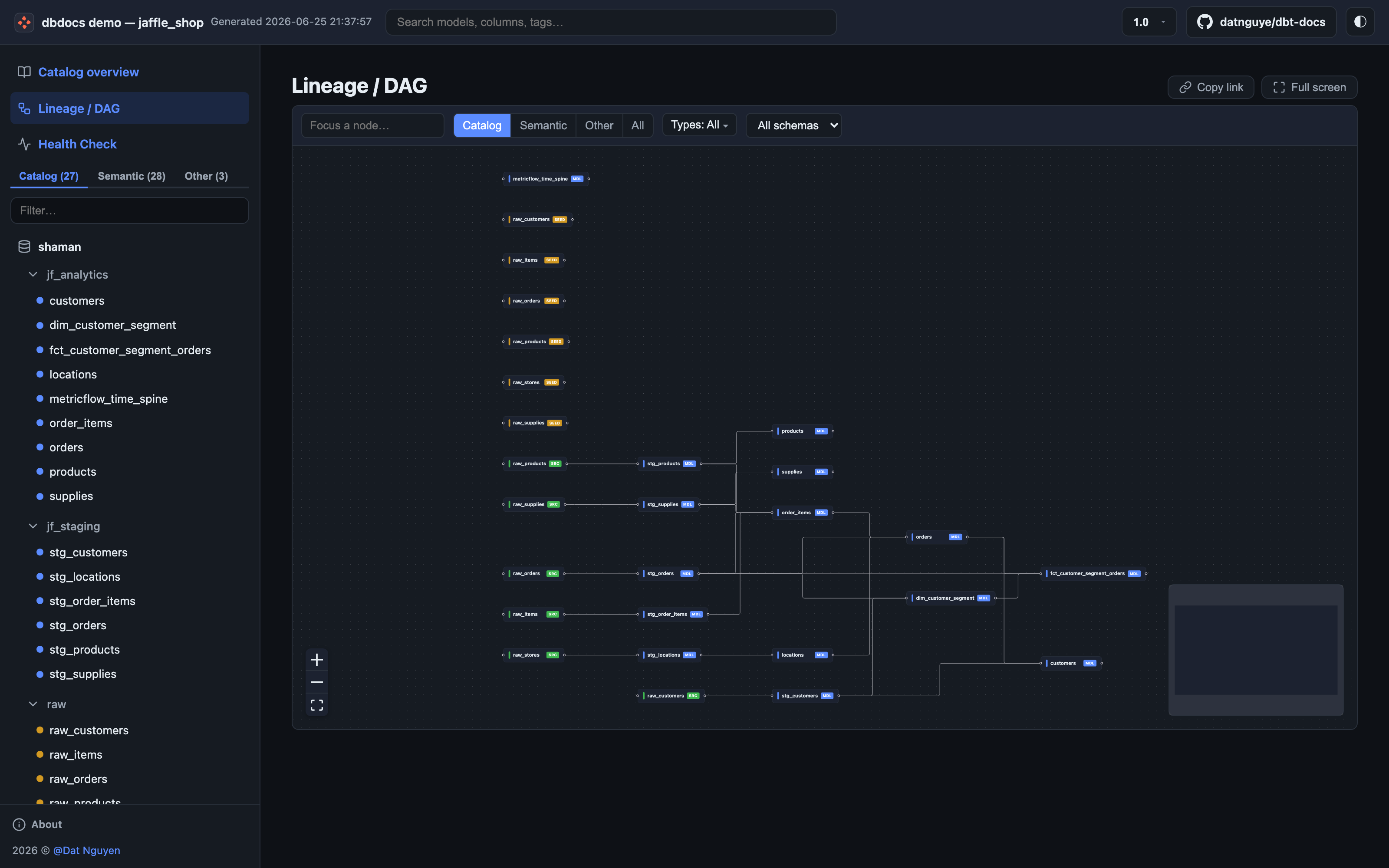This screenshot has height=868, width=1389.
Task: Open locations in sidebar tree
Action: (x=73, y=374)
